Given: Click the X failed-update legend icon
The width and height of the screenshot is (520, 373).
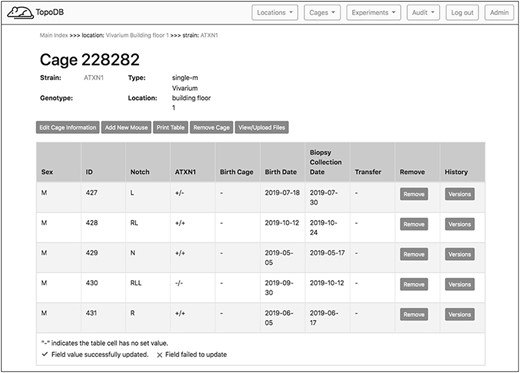Looking at the screenshot, I should pos(159,355).
